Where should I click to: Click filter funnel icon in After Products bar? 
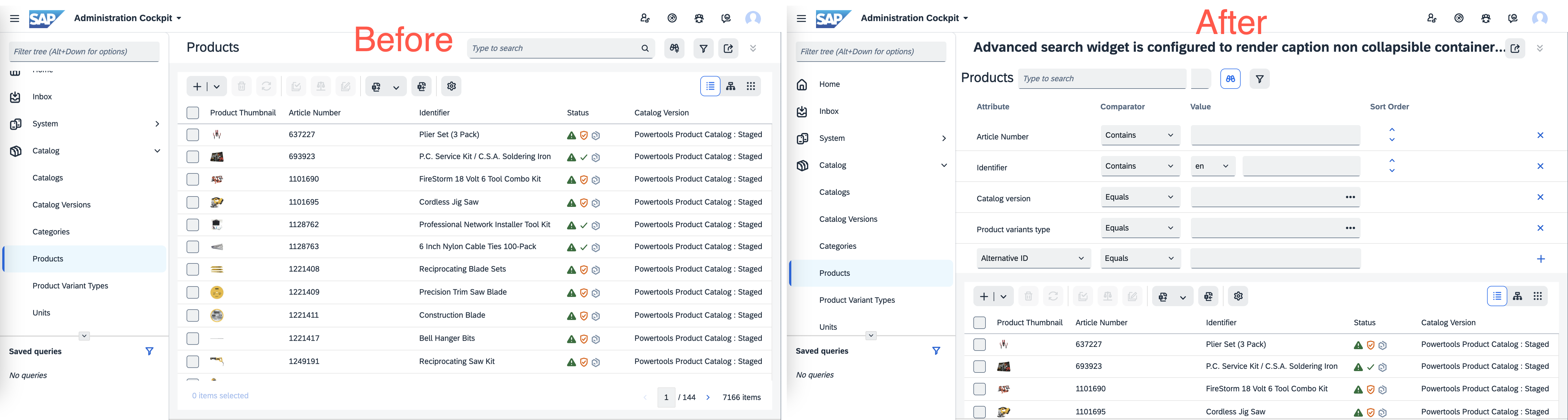click(1260, 78)
